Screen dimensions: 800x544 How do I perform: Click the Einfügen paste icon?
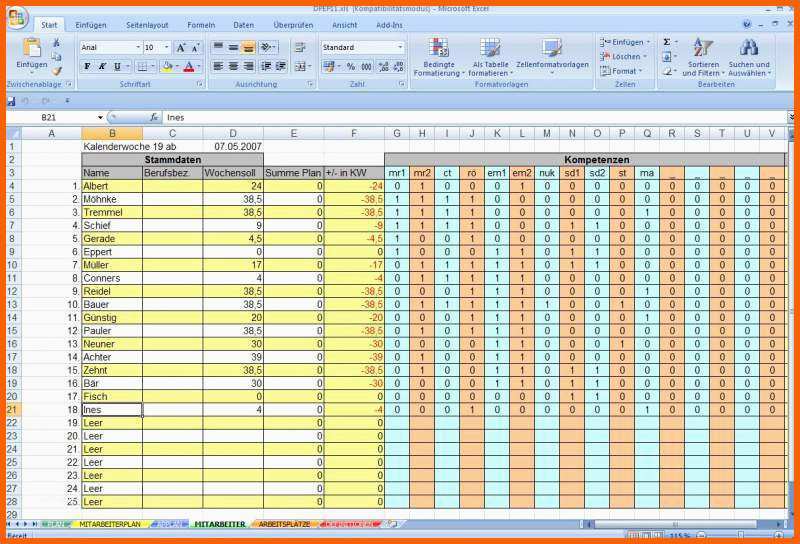pyautogui.click(x=31, y=50)
